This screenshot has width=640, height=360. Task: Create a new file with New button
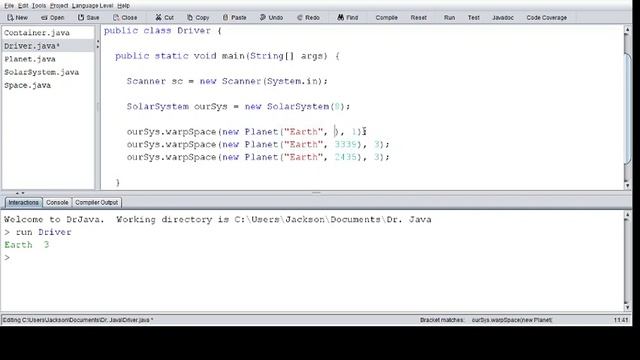(x=18, y=18)
